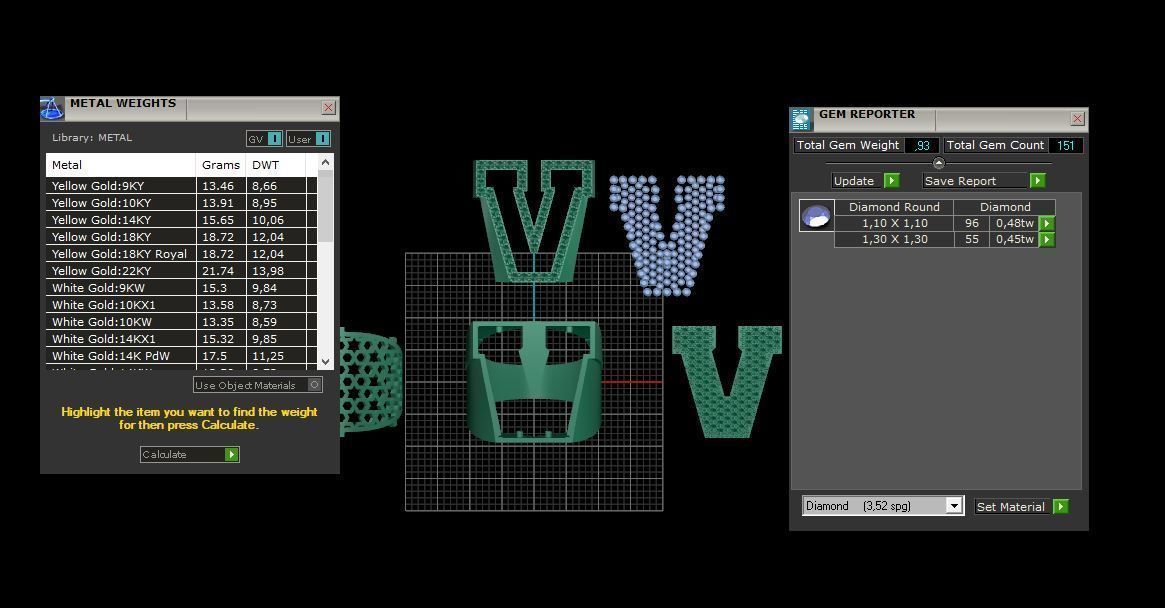
Task: Click the Calculate button
Action: 189,454
